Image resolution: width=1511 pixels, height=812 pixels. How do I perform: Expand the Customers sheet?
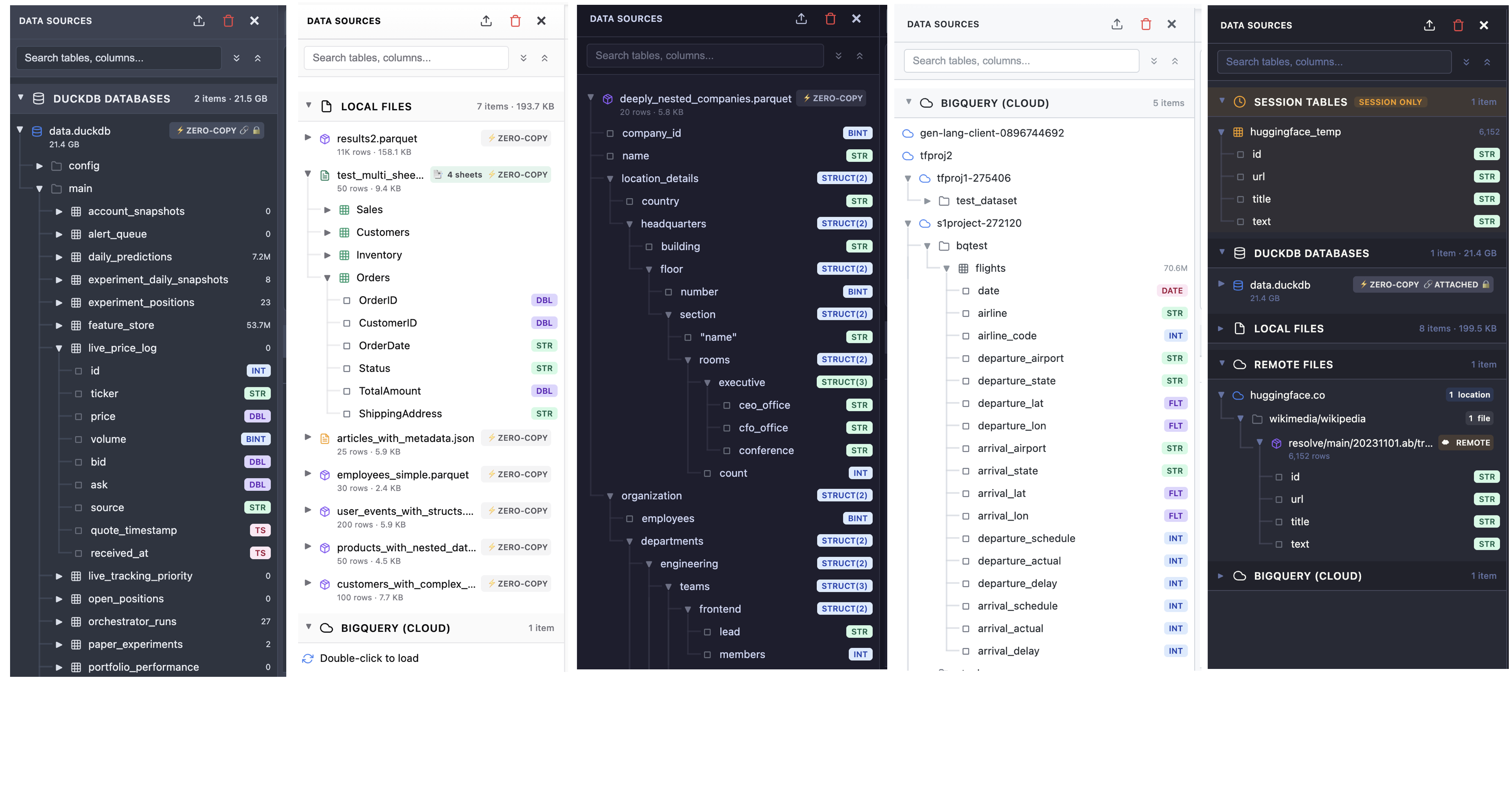(x=328, y=232)
